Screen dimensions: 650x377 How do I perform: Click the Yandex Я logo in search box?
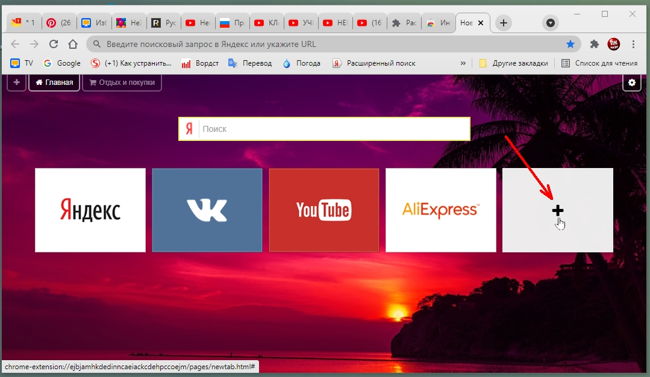189,129
